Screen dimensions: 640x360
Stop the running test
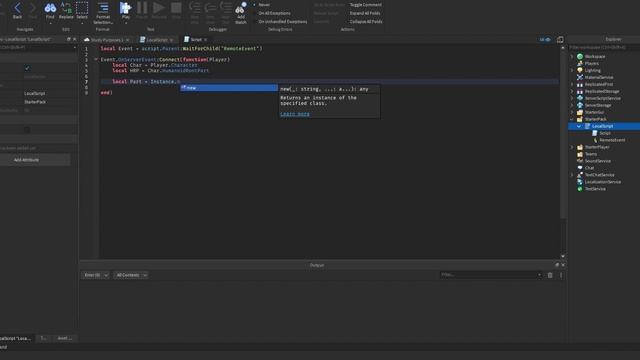coord(176,11)
